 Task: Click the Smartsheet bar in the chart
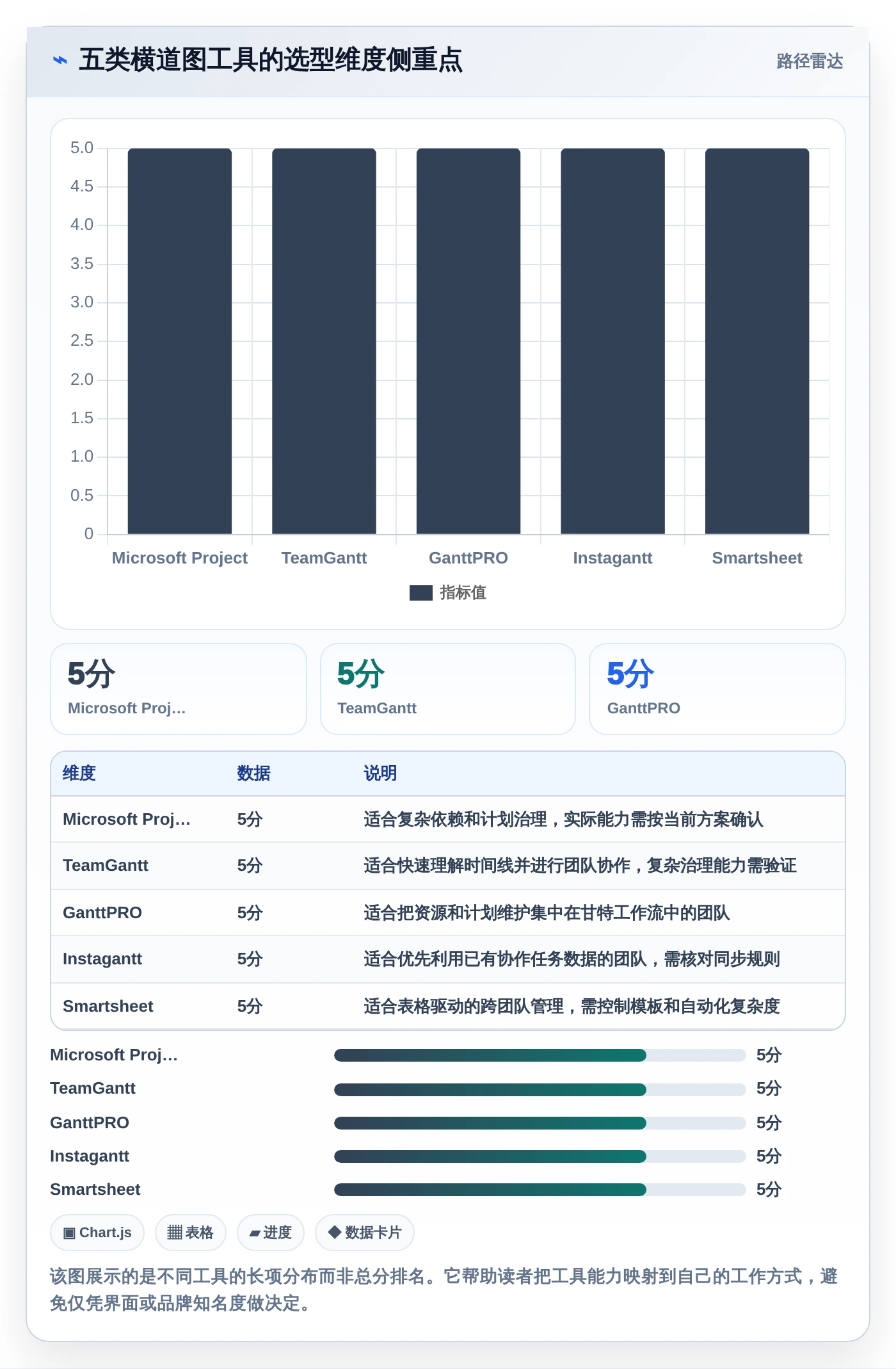coord(757,341)
